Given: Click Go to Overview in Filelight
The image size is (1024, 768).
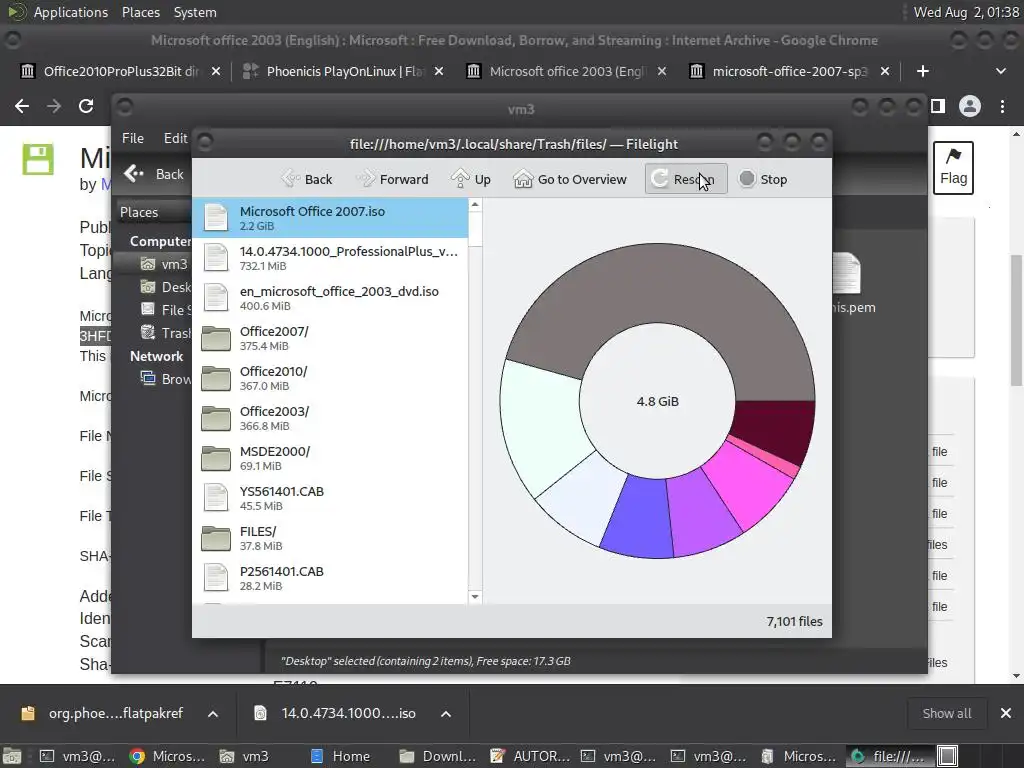Looking at the screenshot, I should [x=569, y=179].
